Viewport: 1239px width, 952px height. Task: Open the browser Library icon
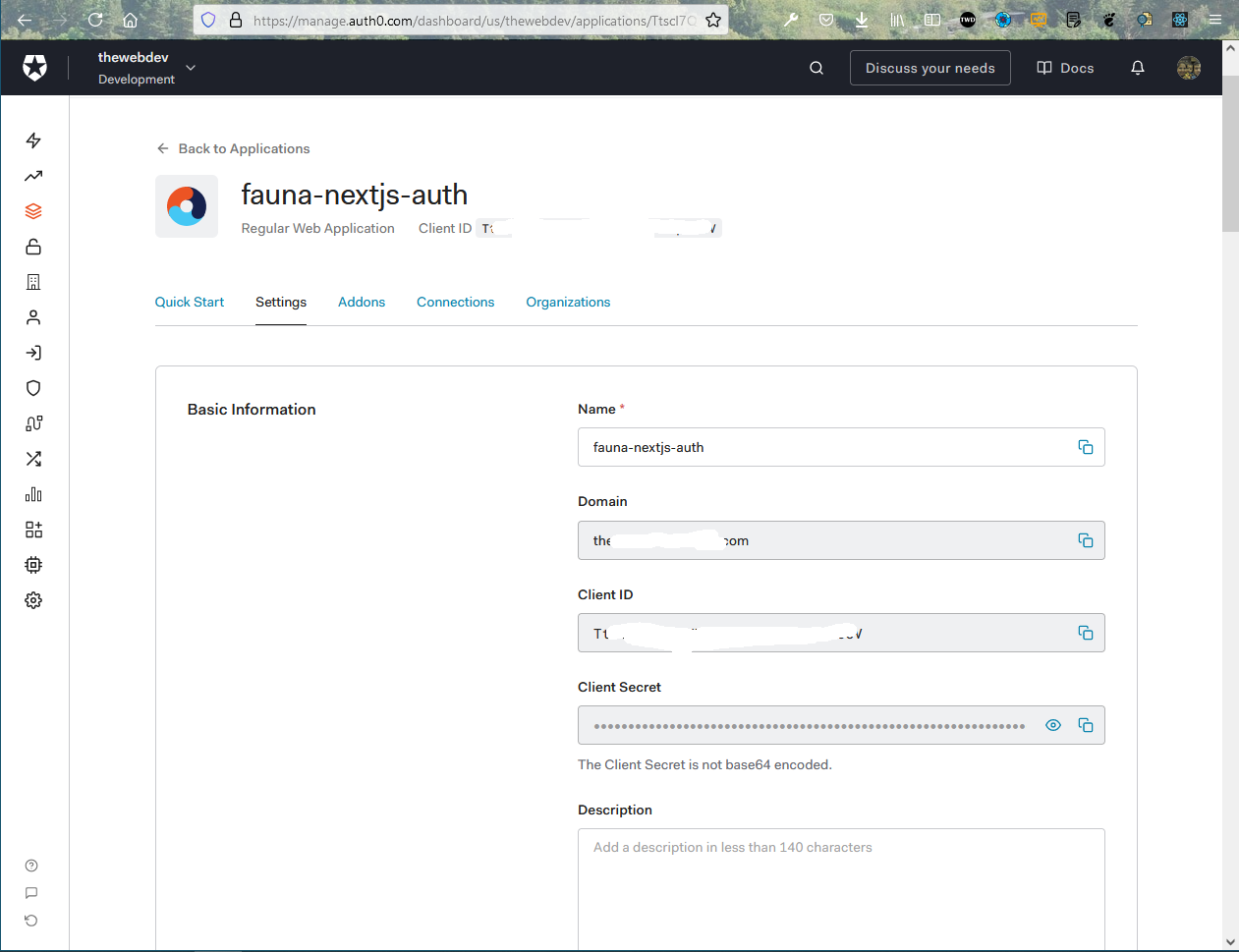pos(897,20)
